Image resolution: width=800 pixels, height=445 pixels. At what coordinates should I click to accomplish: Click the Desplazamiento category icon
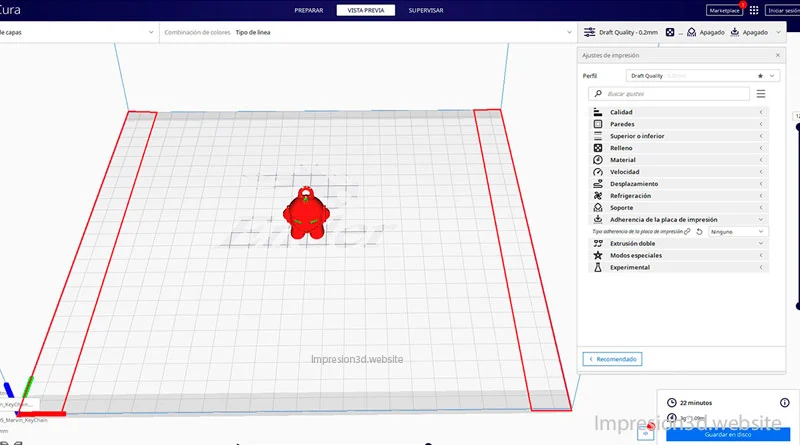598,184
